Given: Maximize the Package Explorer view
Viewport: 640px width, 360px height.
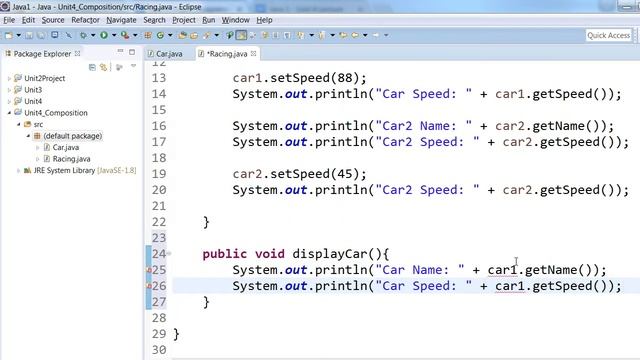Looking at the screenshot, I should pos(132,52).
